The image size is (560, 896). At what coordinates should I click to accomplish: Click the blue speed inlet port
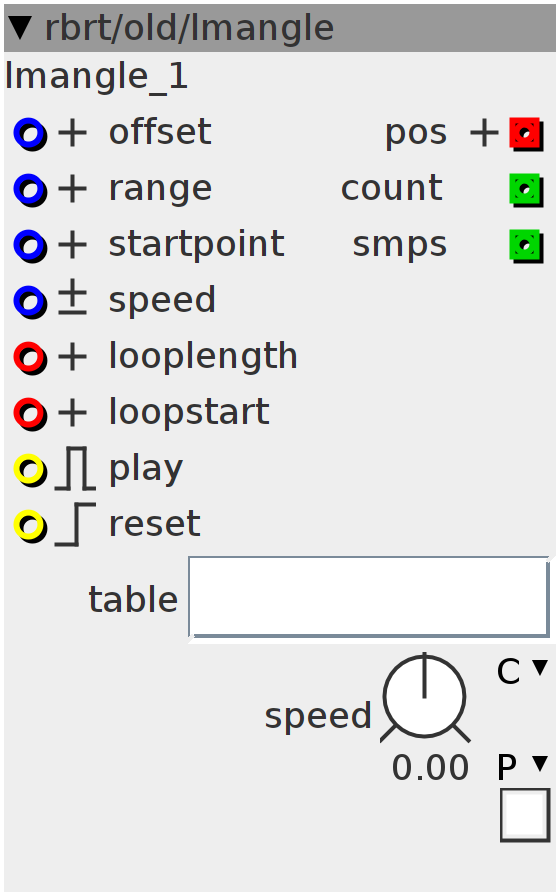tap(30, 302)
